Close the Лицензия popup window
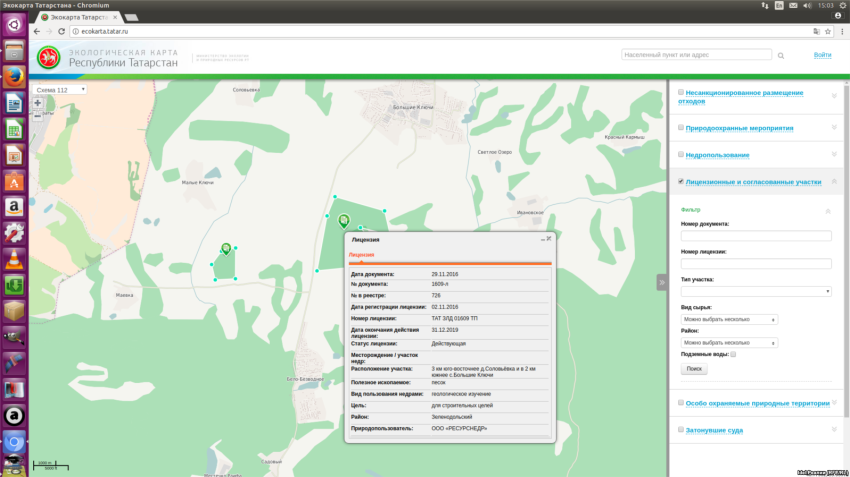 [548, 239]
